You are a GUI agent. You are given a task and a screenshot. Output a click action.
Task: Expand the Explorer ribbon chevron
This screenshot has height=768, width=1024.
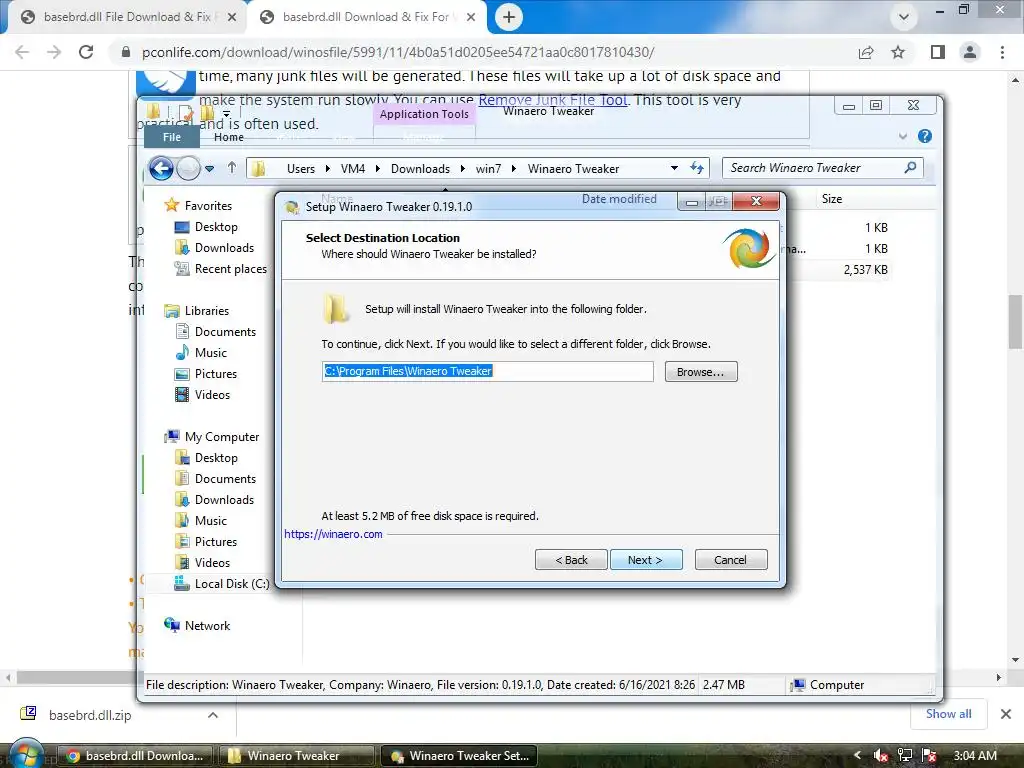click(x=903, y=136)
